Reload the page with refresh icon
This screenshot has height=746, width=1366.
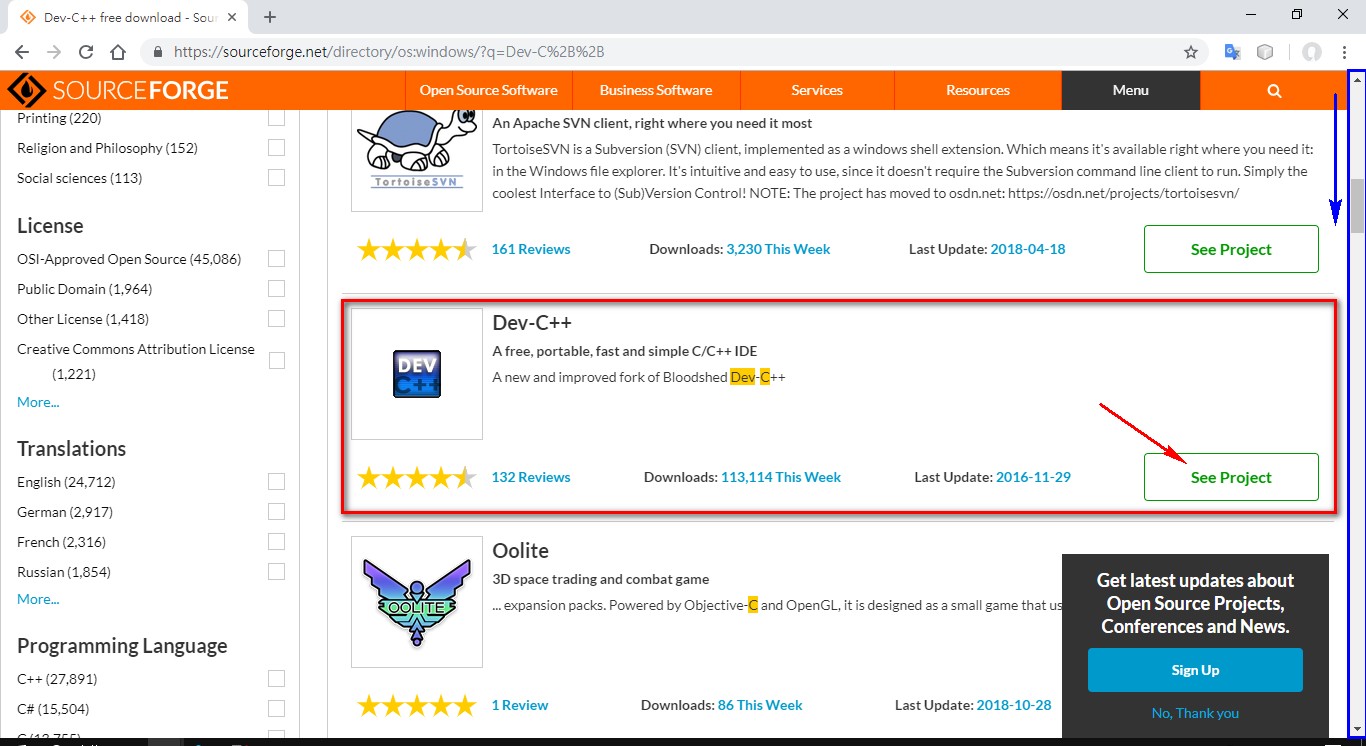(86, 52)
